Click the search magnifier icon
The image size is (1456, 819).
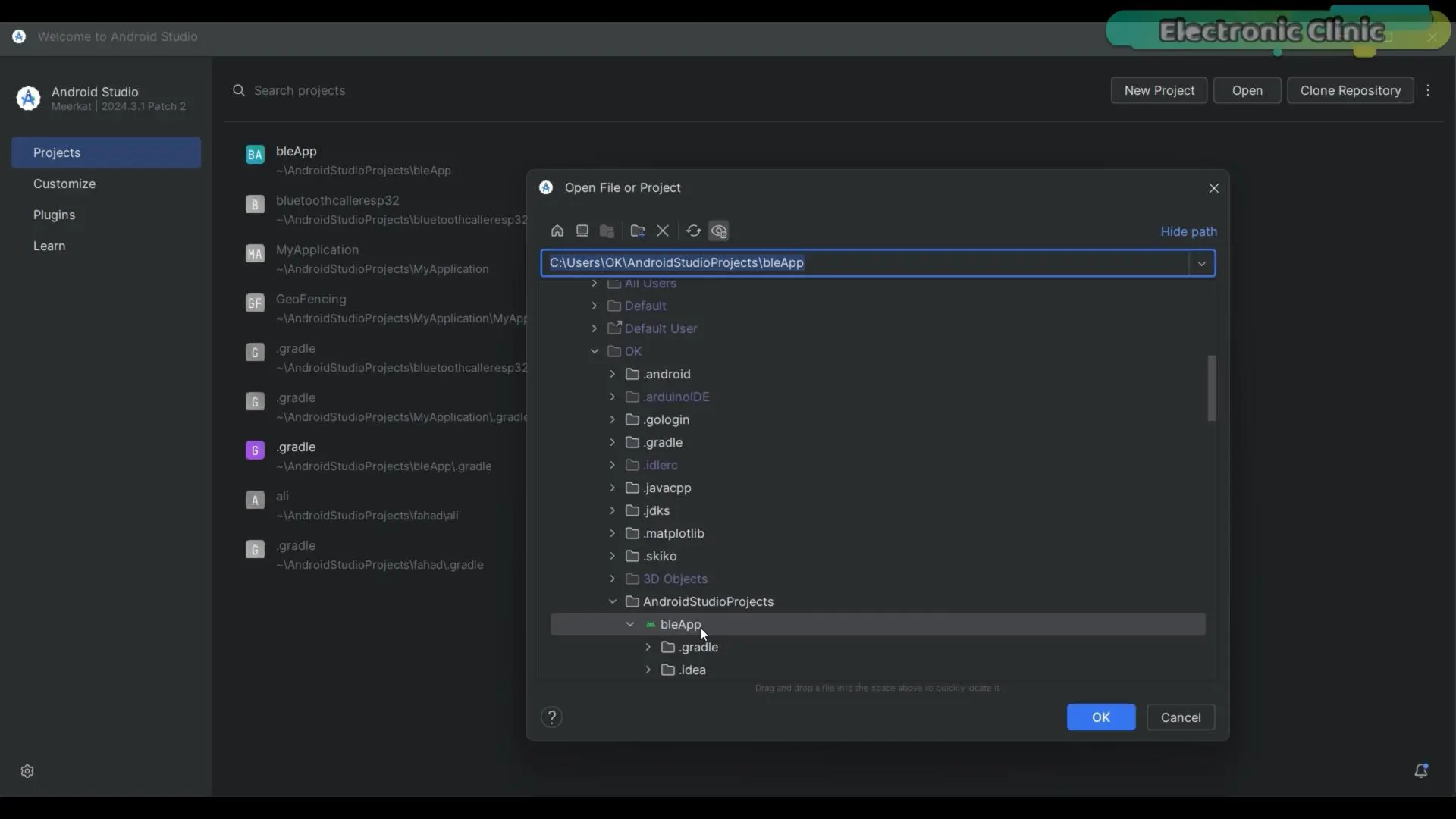(x=239, y=90)
